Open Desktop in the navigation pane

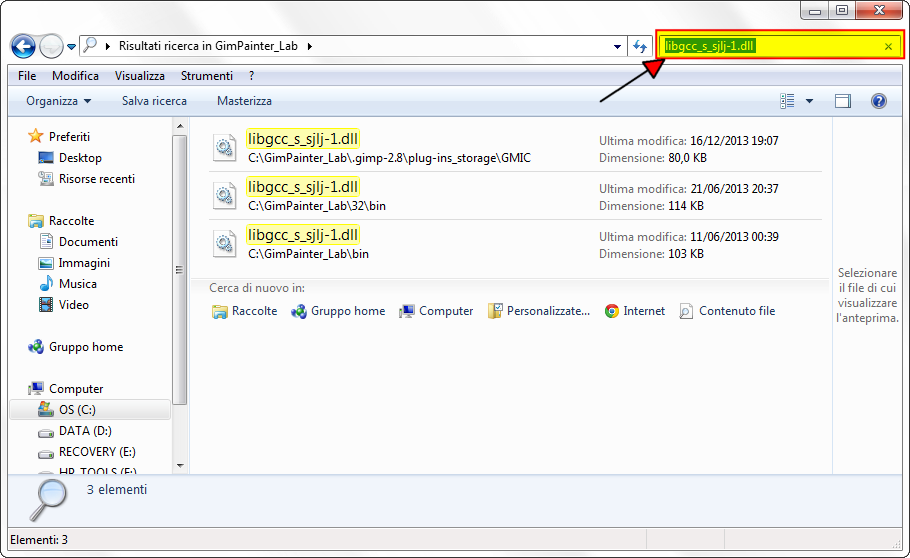point(80,157)
